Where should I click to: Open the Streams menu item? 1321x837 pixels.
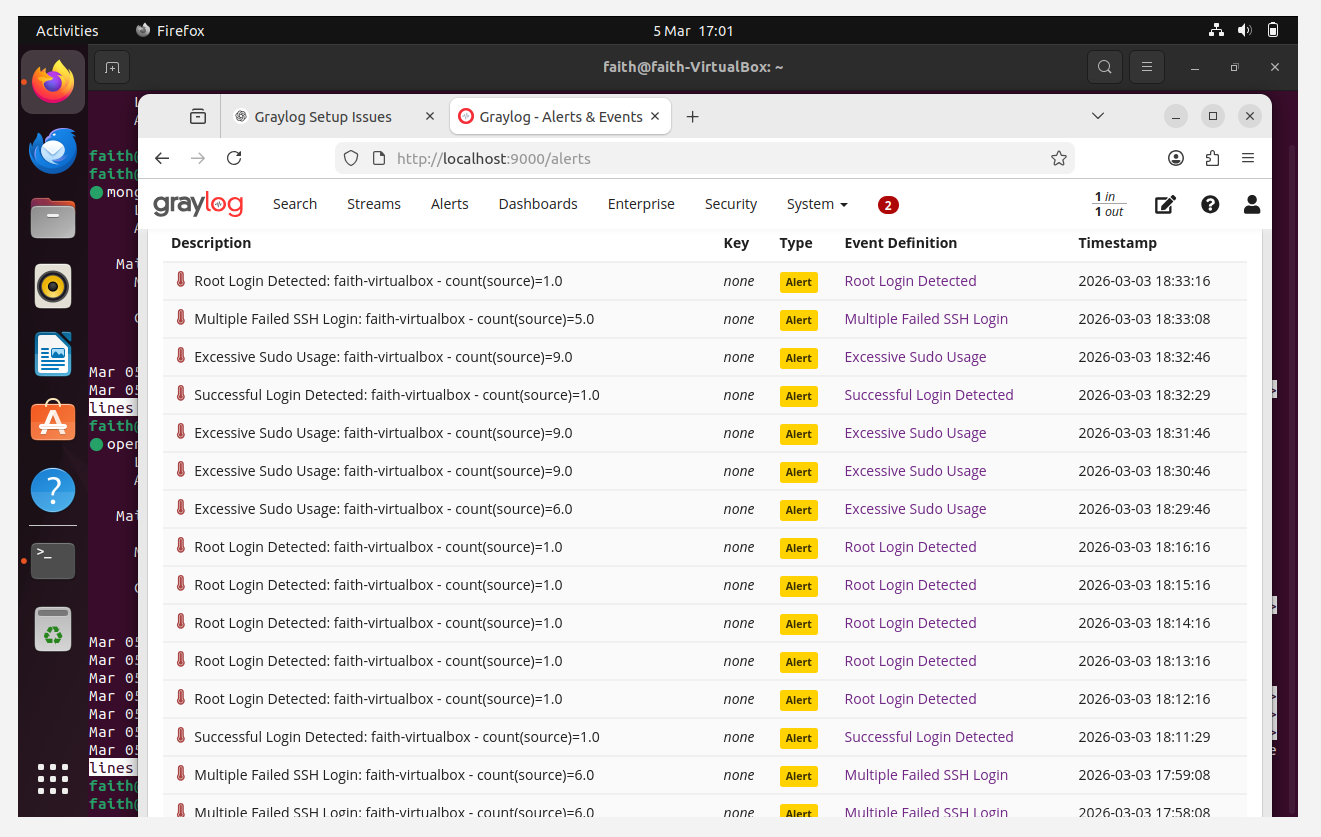point(373,204)
